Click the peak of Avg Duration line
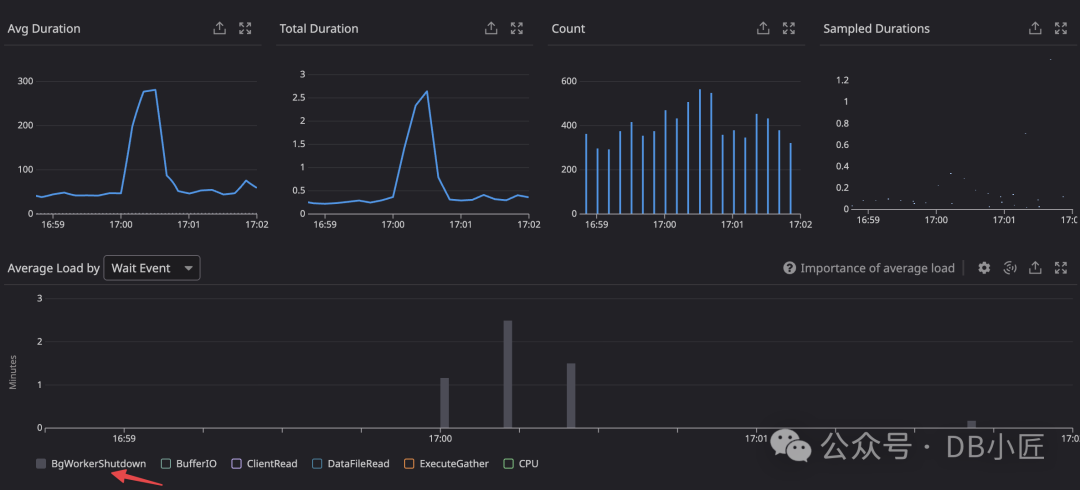 154,90
